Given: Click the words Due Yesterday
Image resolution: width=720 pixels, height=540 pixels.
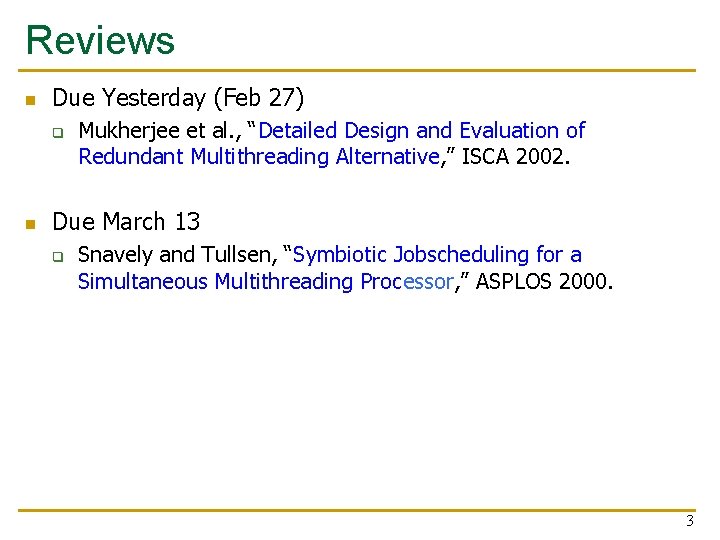Looking at the screenshot, I should pyautogui.click(x=129, y=98).
